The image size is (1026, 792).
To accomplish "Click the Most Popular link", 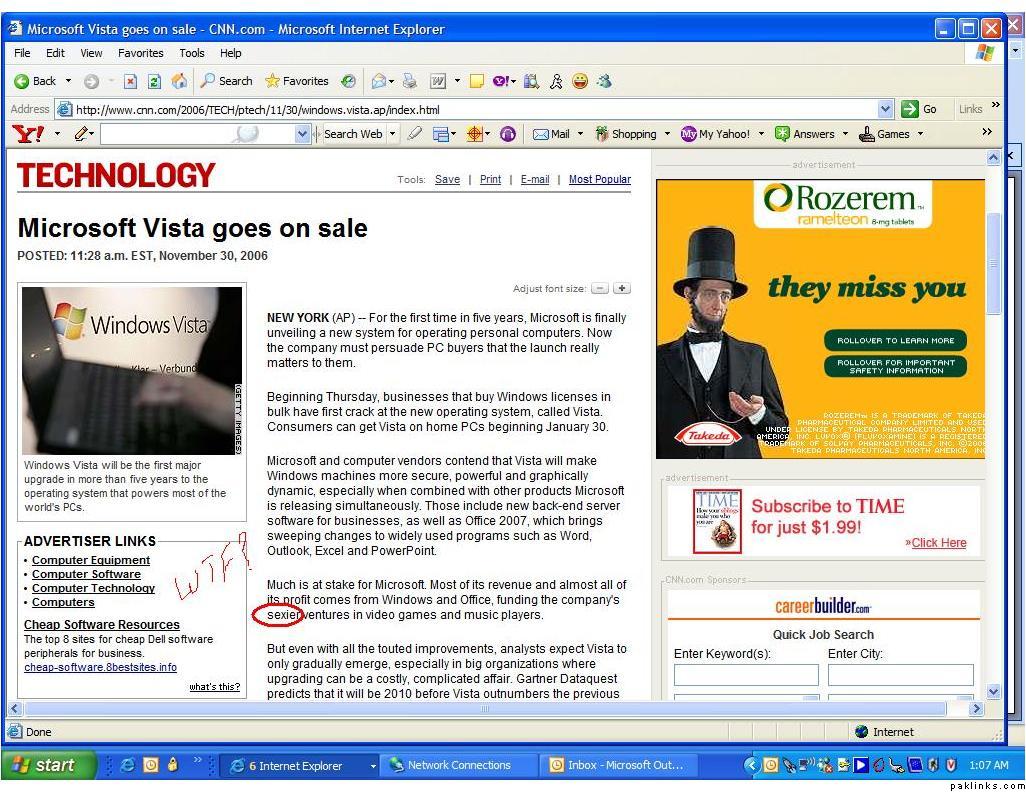I will (599, 180).
